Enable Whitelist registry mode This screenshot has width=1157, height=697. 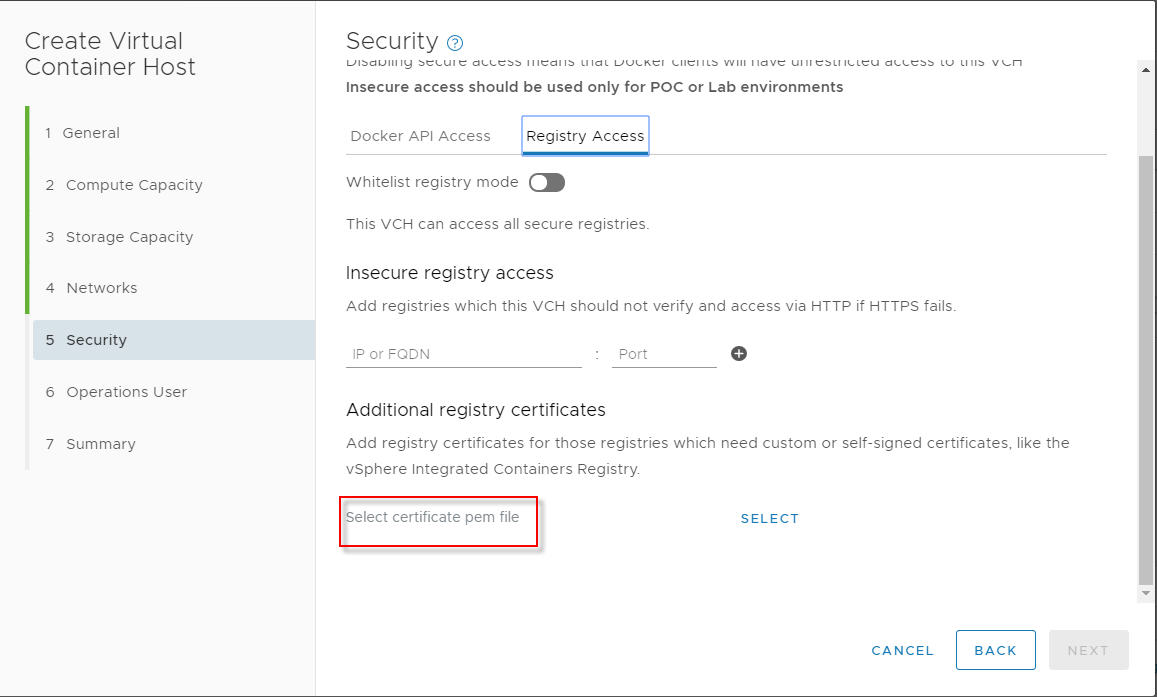546,182
